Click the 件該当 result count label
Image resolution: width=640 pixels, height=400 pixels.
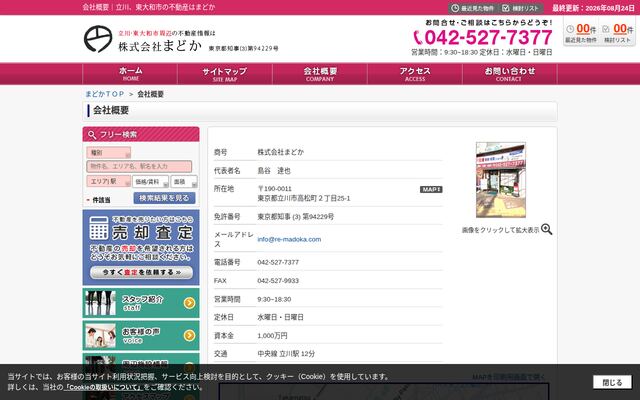(101, 200)
